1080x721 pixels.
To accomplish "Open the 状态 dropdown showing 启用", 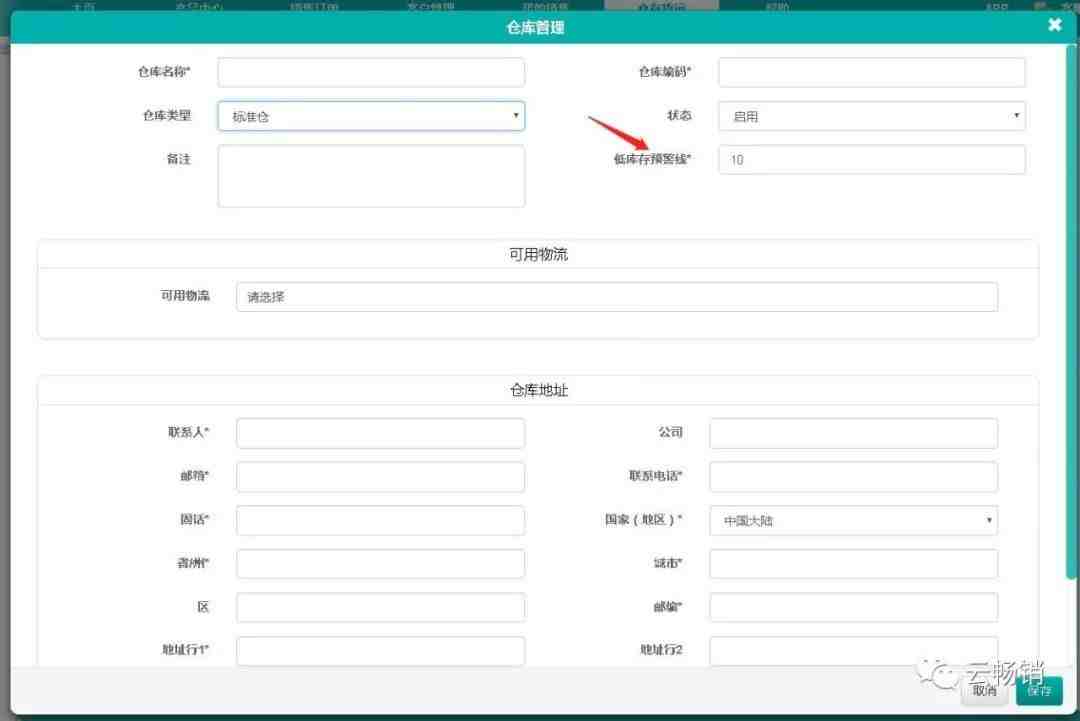I will 871,116.
